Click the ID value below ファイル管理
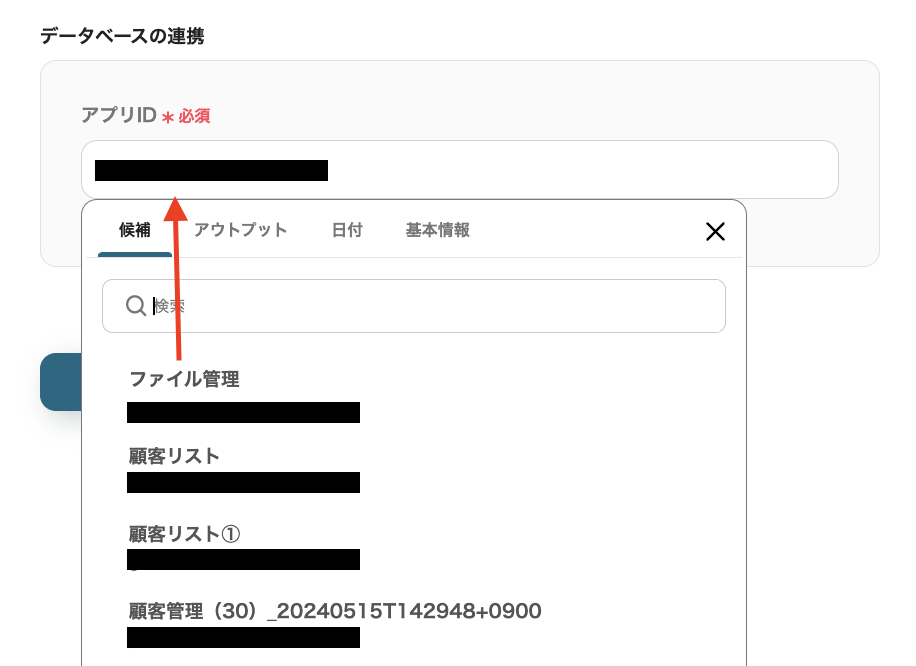Screen dimensions: 916x666 click(x=243, y=412)
